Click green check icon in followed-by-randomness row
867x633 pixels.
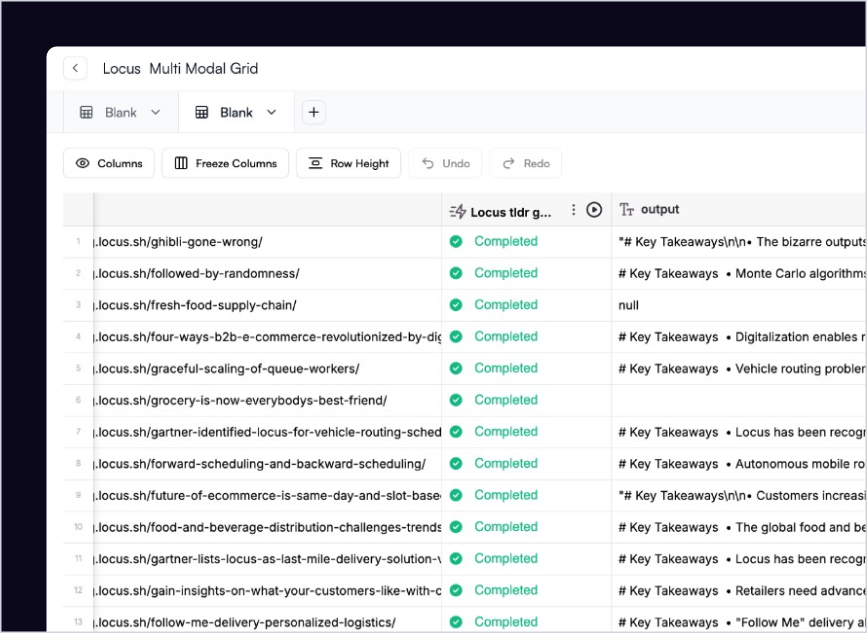(456, 273)
